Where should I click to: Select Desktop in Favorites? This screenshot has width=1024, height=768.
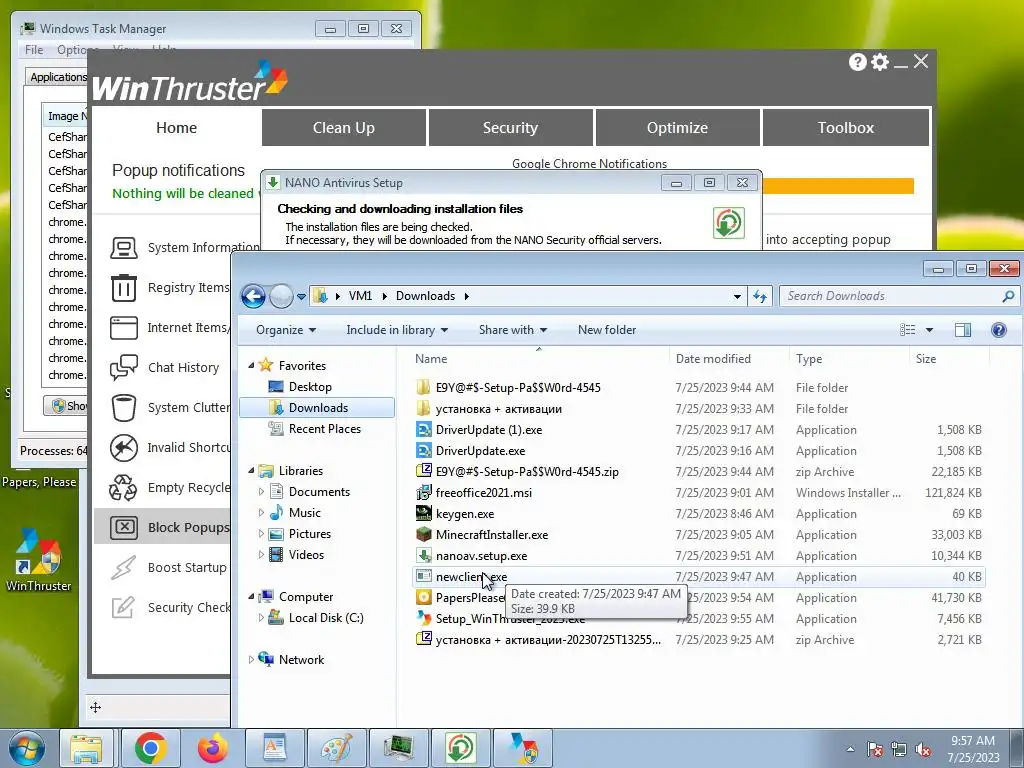coord(310,387)
